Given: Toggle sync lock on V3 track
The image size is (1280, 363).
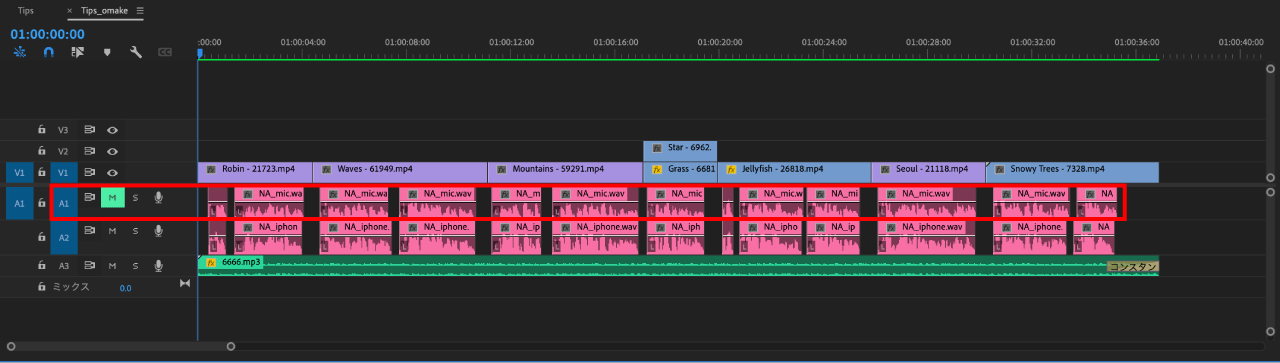Looking at the screenshot, I should (x=89, y=130).
